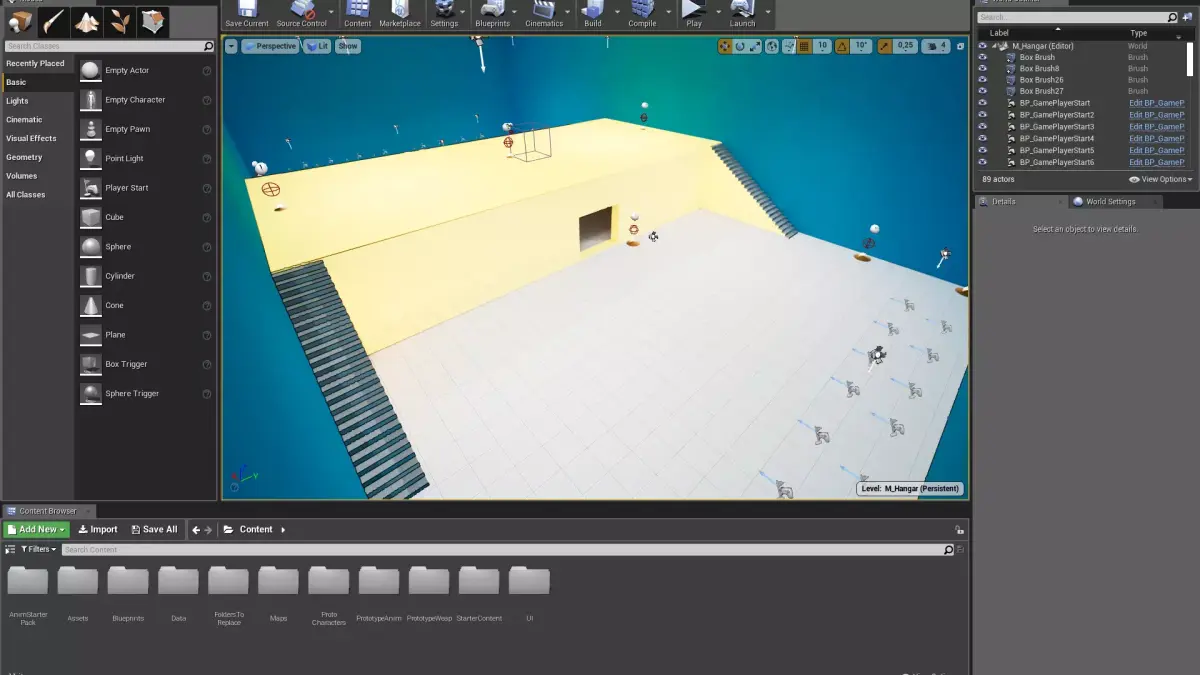This screenshot has height=675, width=1200.
Task: Click the Build toolbar icon
Action: coord(593,10)
